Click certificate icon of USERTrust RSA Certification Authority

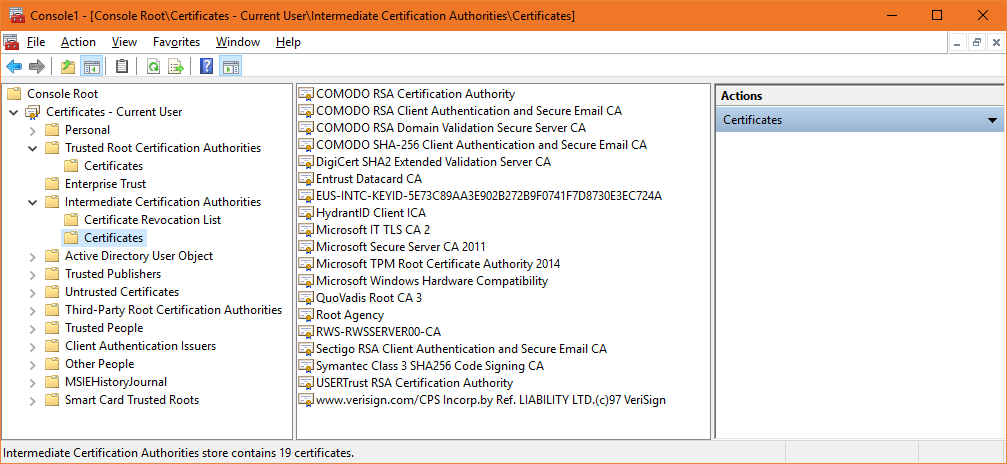(306, 383)
